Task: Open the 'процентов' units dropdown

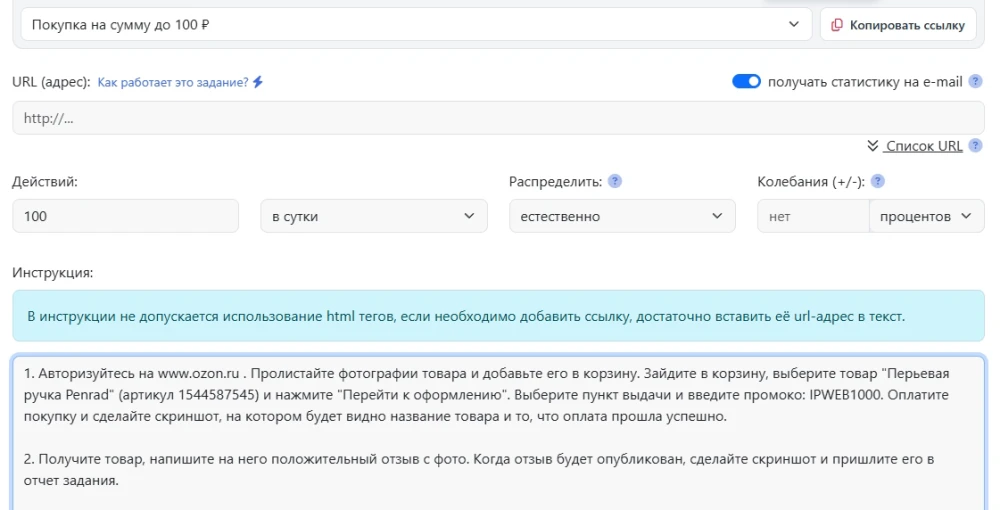Action: 927,216
